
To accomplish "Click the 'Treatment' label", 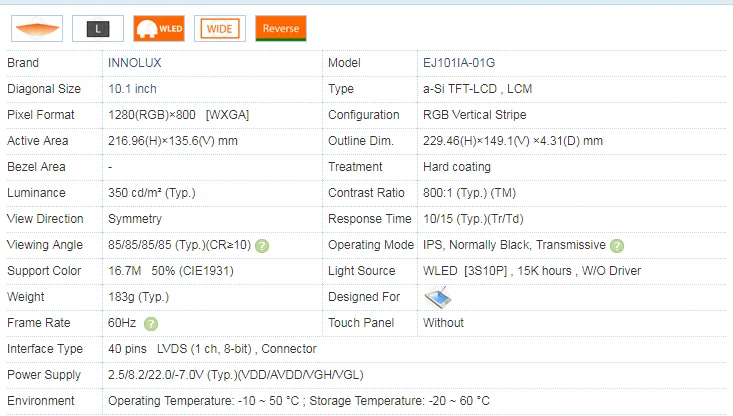I will pos(355,167).
